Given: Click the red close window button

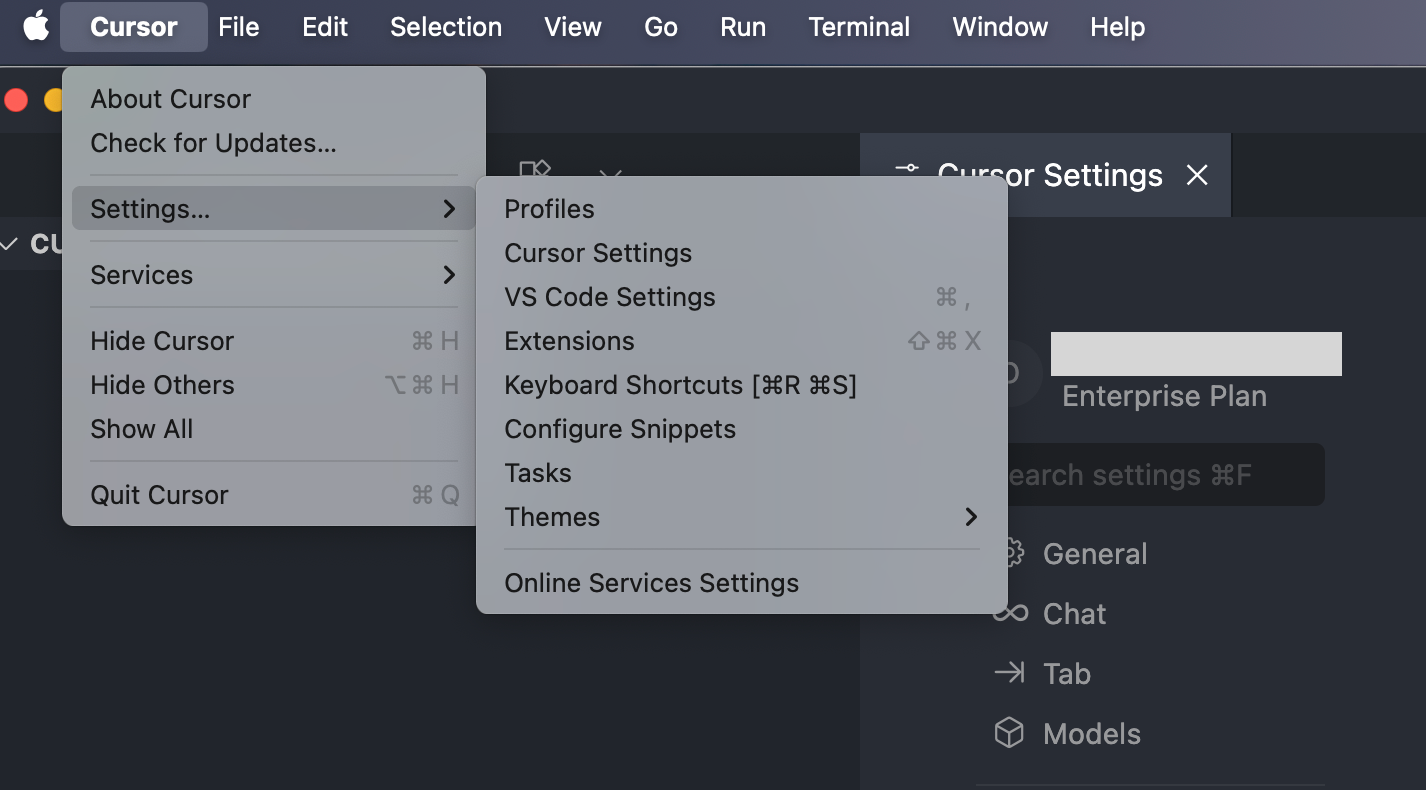Looking at the screenshot, I should click(x=16, y=99).
